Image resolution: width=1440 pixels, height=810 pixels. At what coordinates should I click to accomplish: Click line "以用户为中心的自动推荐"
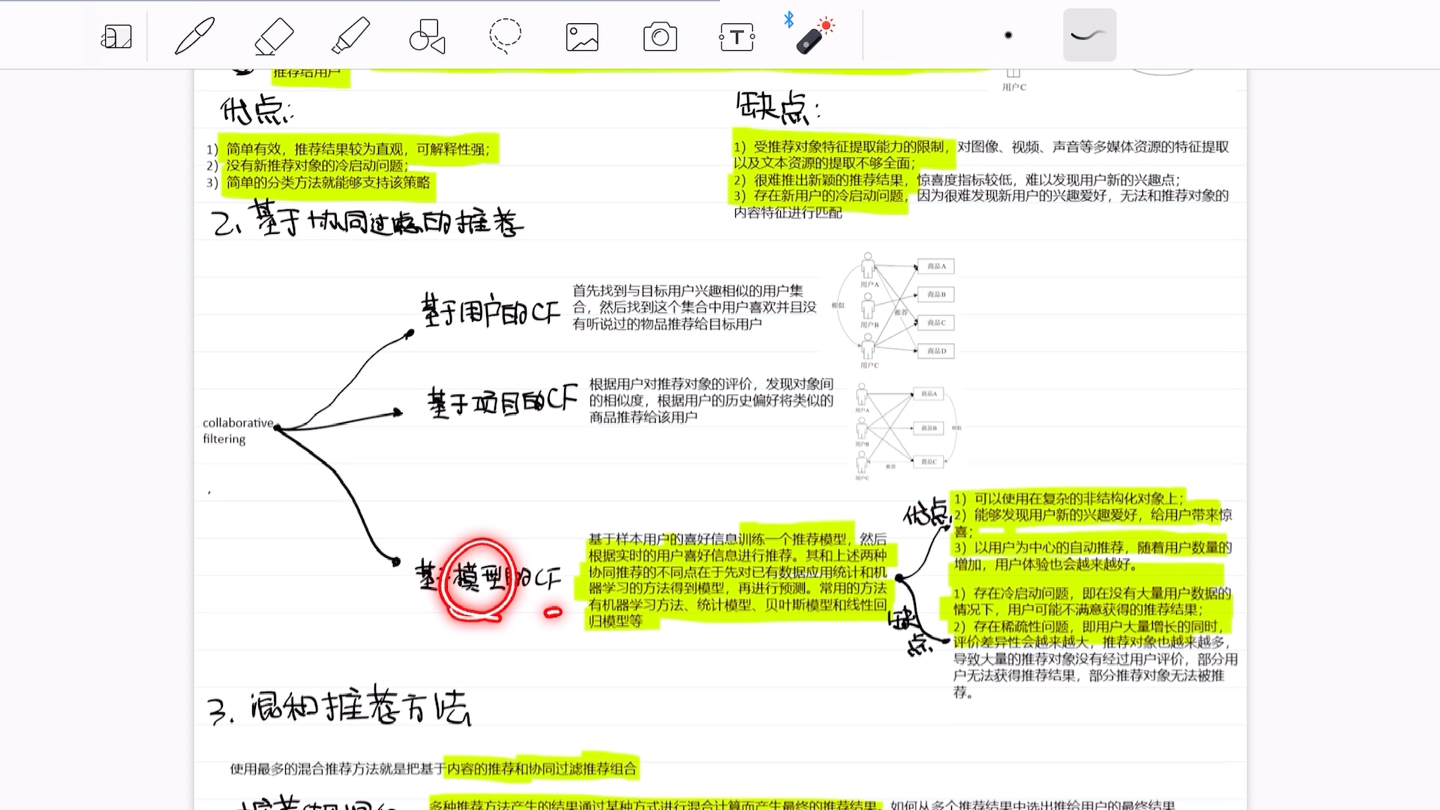[x=1092, y=556]
